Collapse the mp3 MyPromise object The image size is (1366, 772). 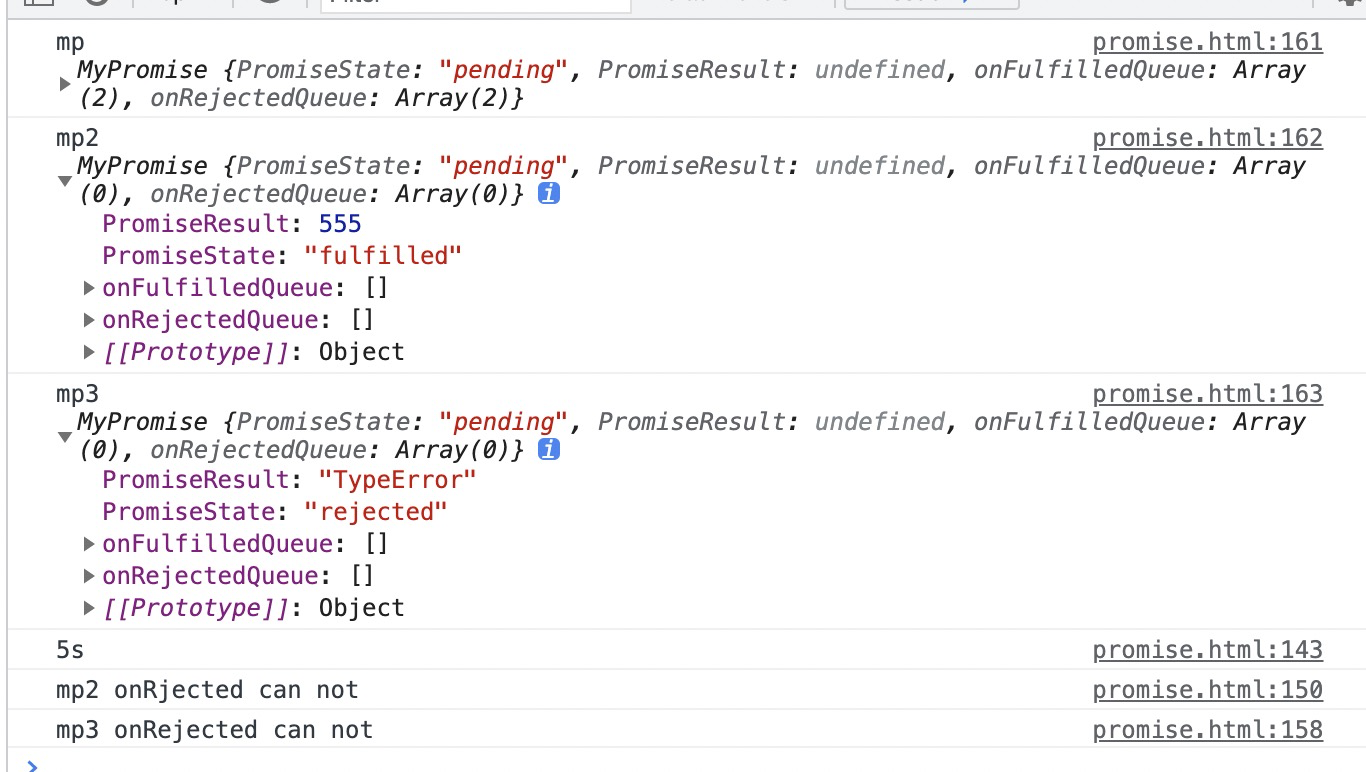(65, 436)
